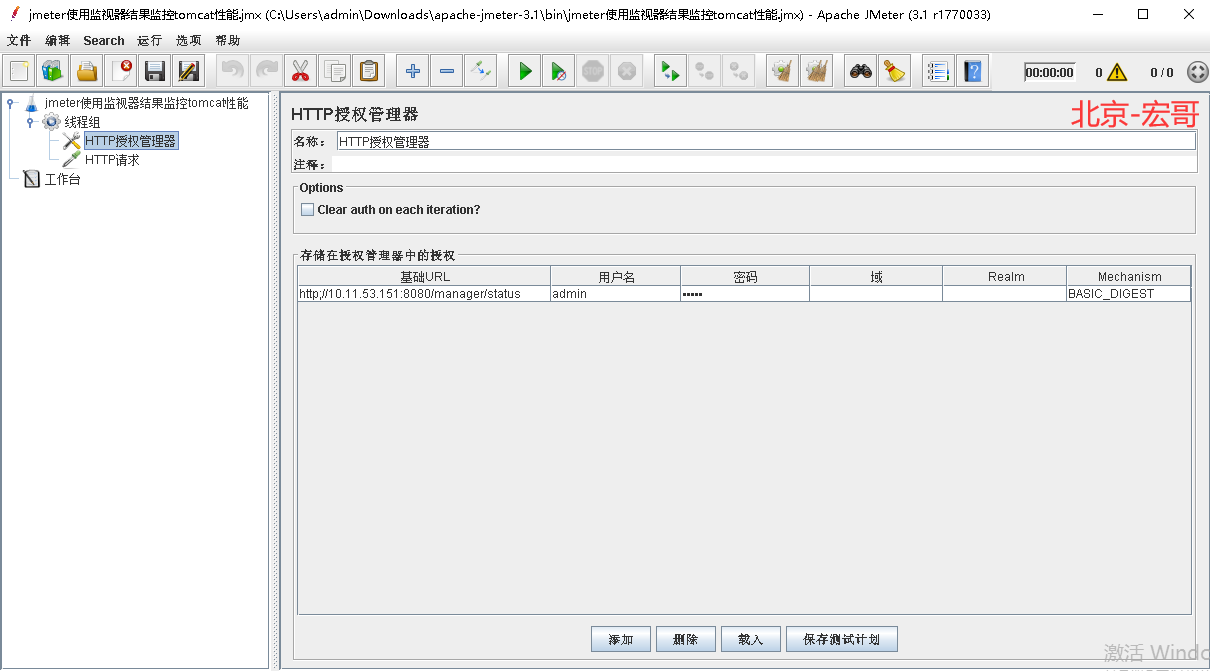The width and height of the screenshot is (1210, 671).
Task: Click the Stop test icon
Action: (593, 71)
